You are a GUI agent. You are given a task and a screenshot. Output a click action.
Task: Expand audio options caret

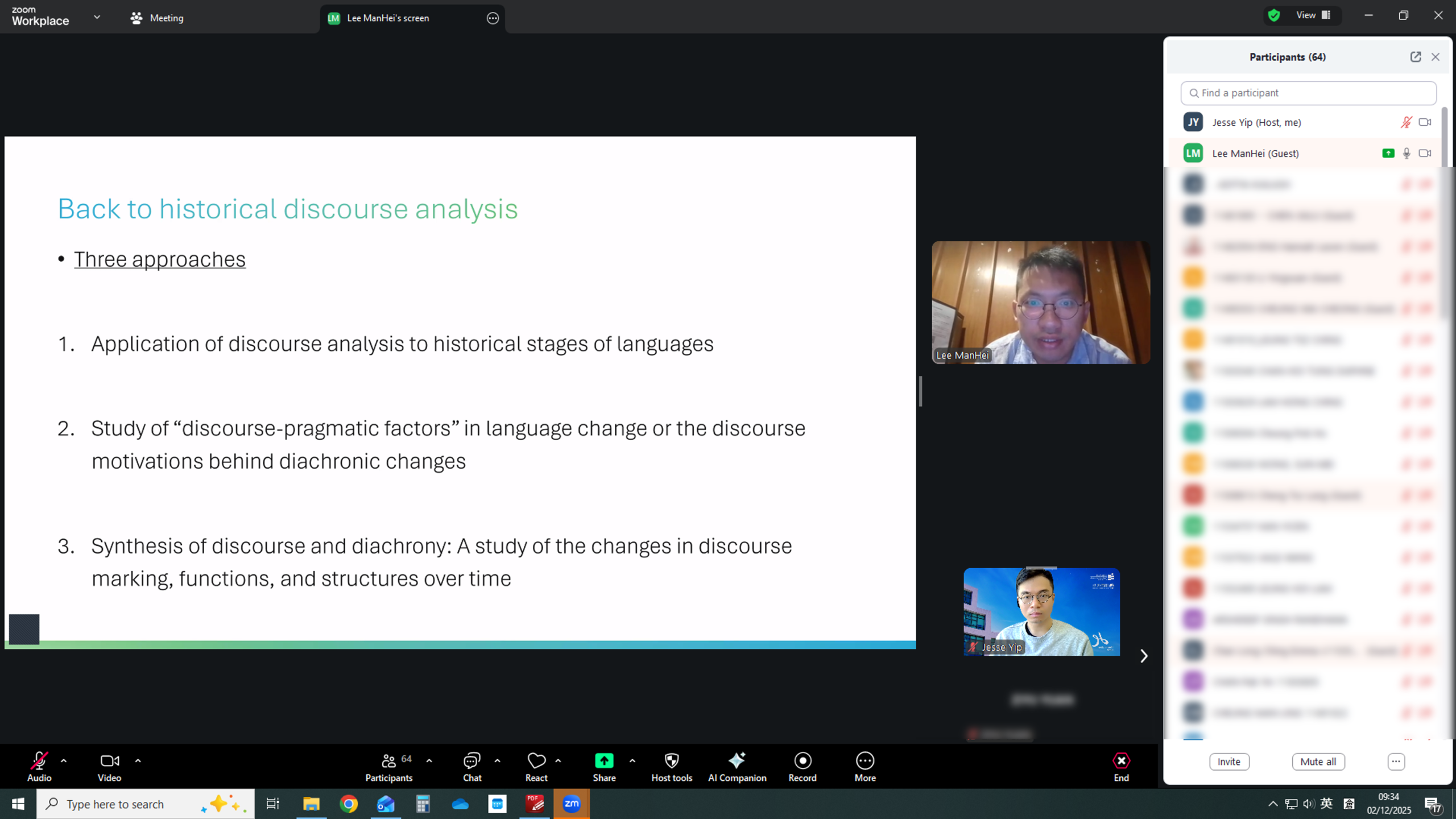(x=64, y=761)
